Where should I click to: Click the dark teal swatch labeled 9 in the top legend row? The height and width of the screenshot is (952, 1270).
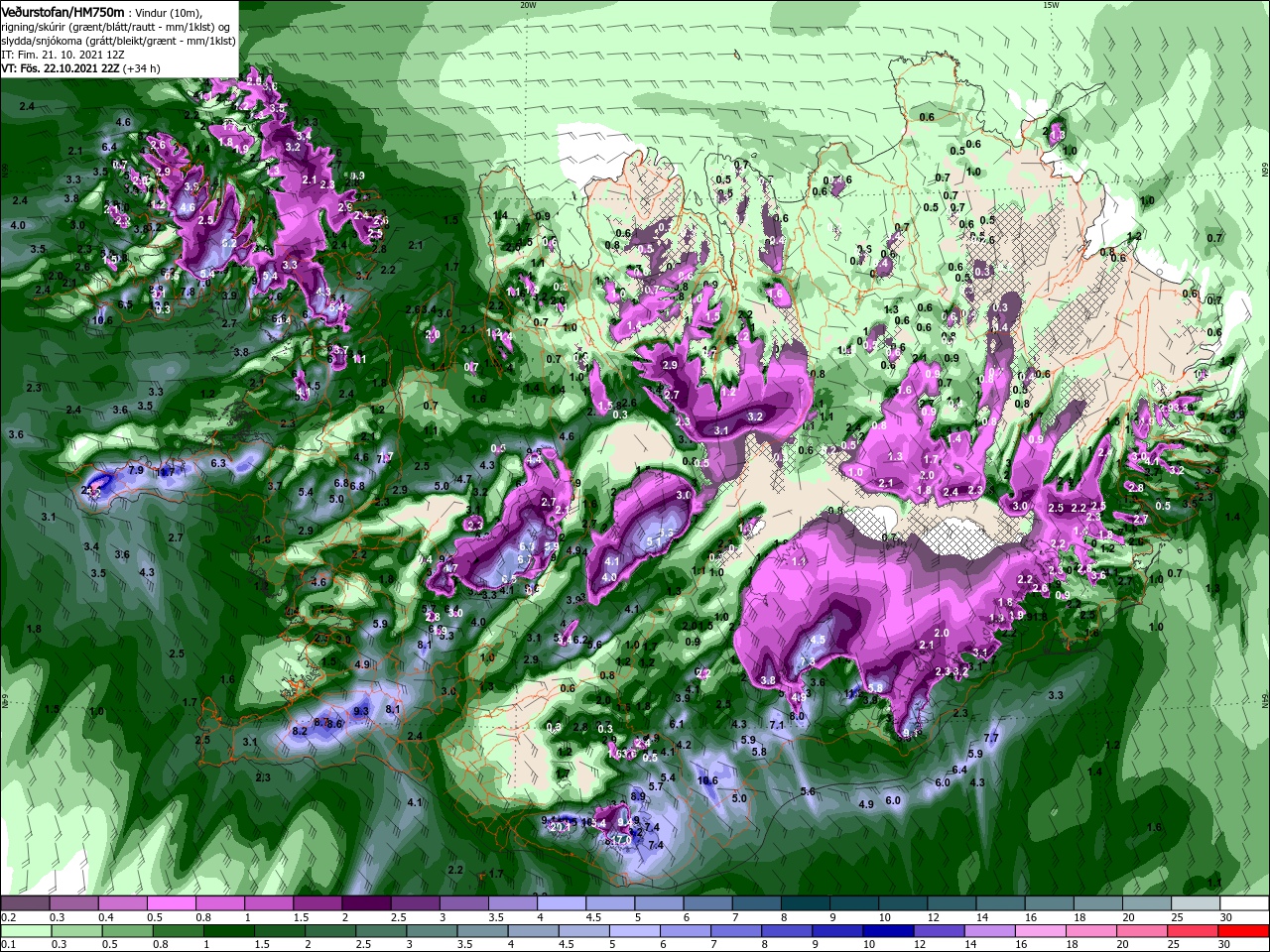coord(853,903)
